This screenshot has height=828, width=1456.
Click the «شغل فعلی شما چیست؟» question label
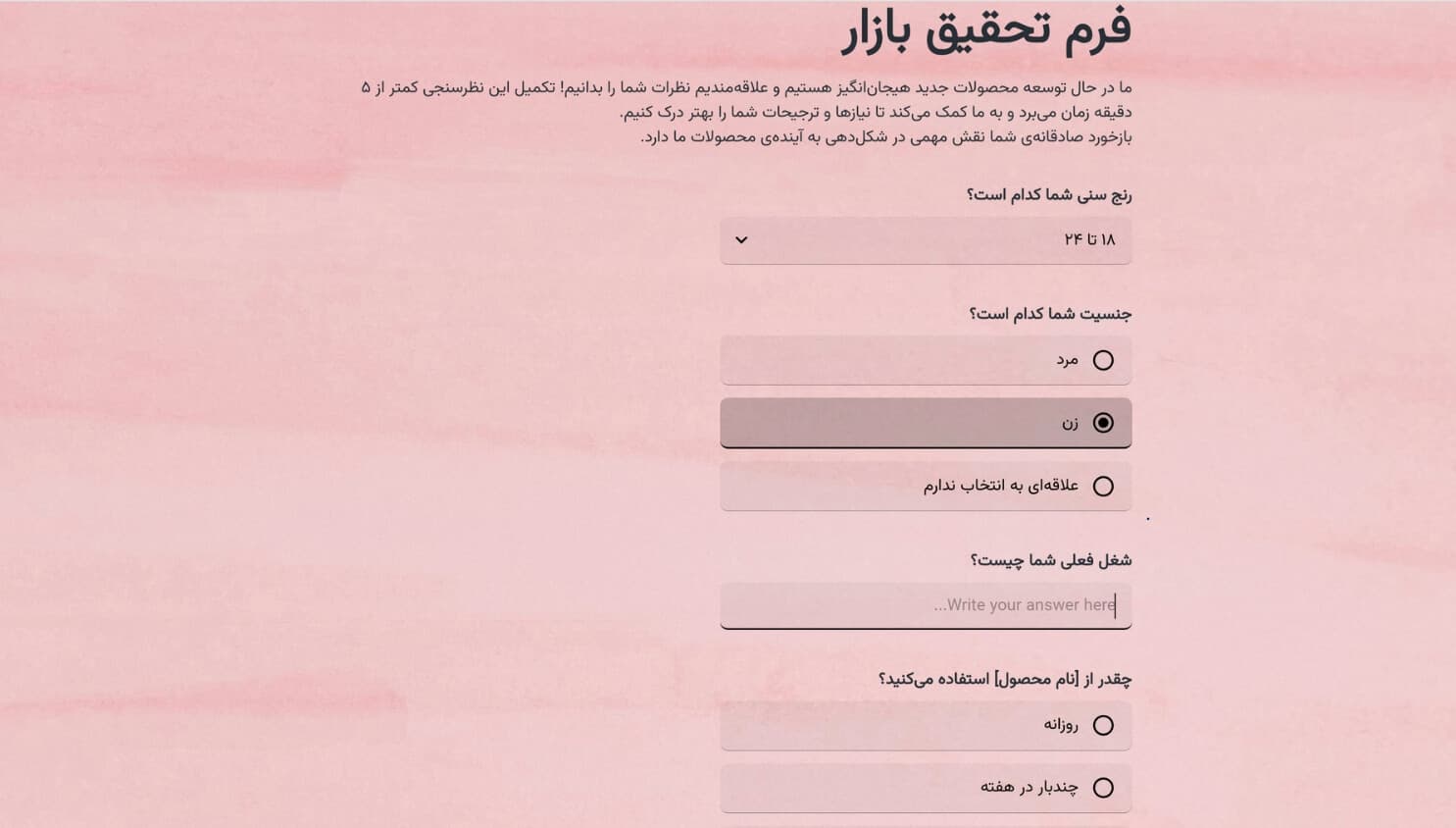point(1051,560)
